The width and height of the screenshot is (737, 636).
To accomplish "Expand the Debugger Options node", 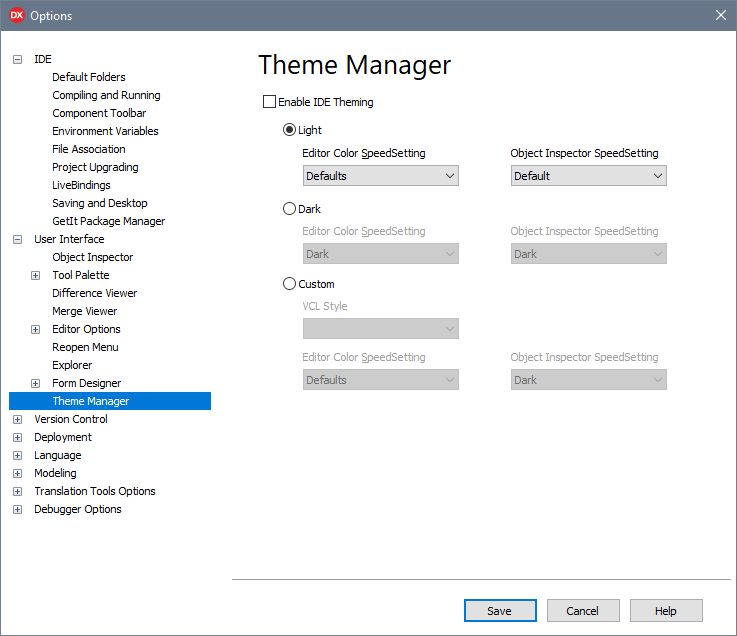I will (x=17, y=510).
